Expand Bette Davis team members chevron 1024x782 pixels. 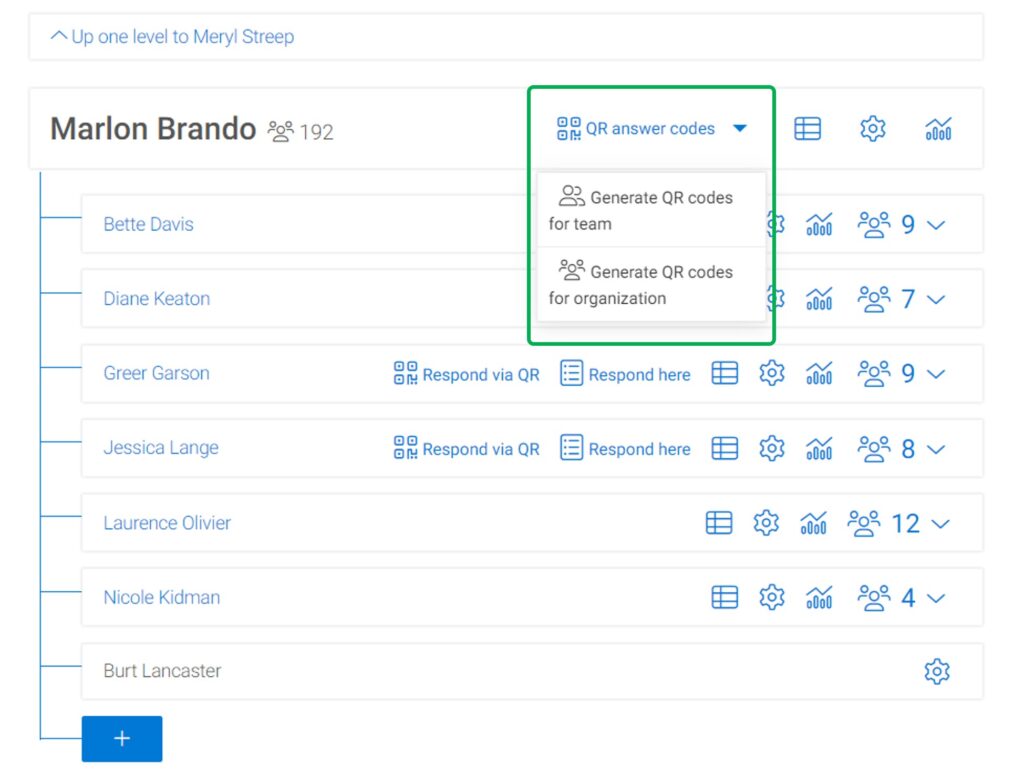coord(936,225)
